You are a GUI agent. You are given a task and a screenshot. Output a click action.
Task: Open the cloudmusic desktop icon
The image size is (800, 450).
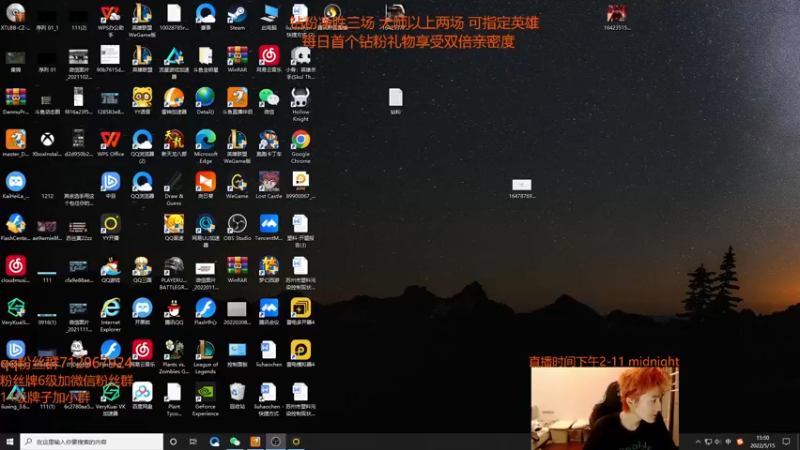16,269
